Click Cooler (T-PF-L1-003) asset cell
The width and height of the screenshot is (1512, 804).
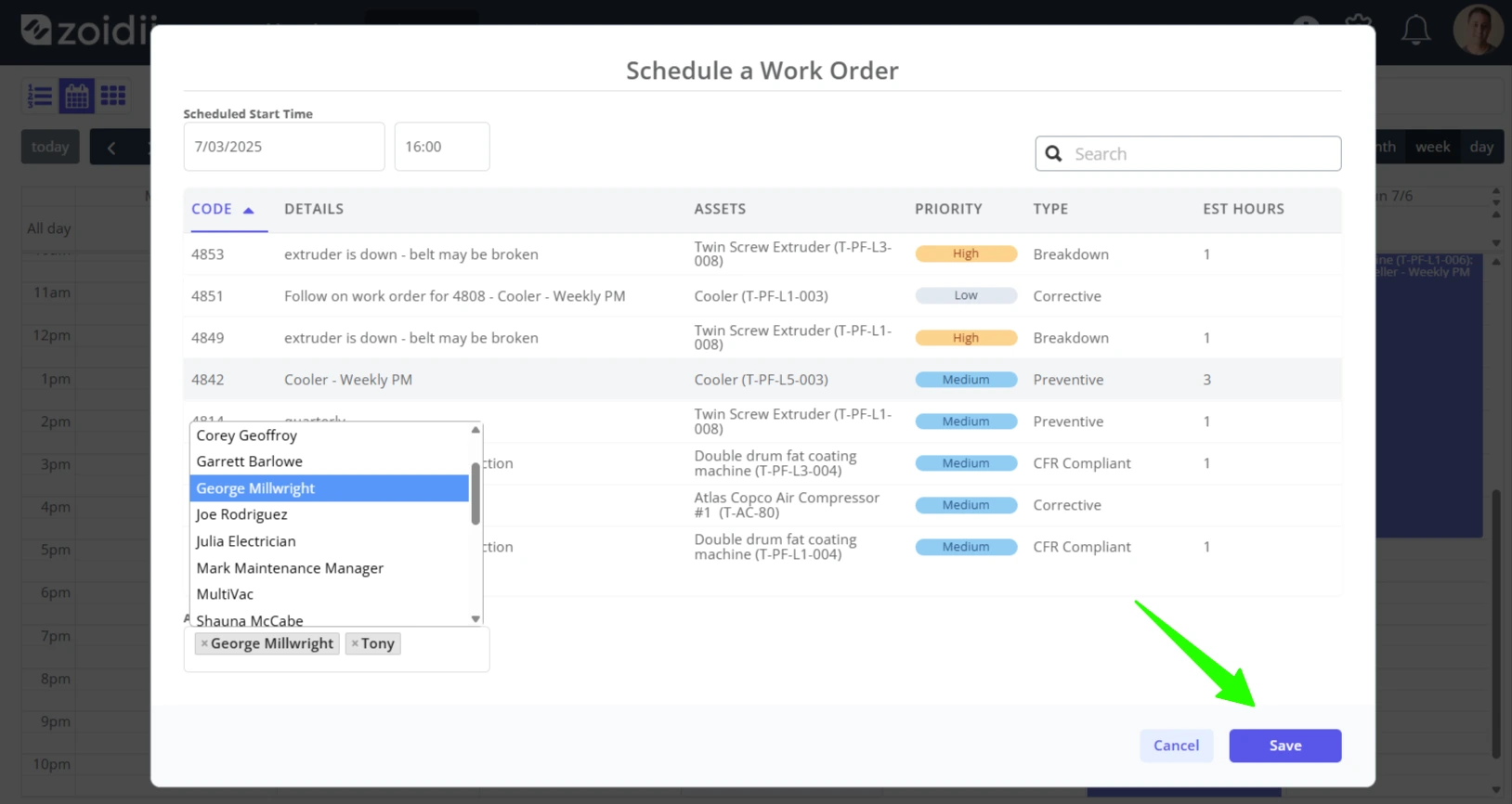pos(761,296)
